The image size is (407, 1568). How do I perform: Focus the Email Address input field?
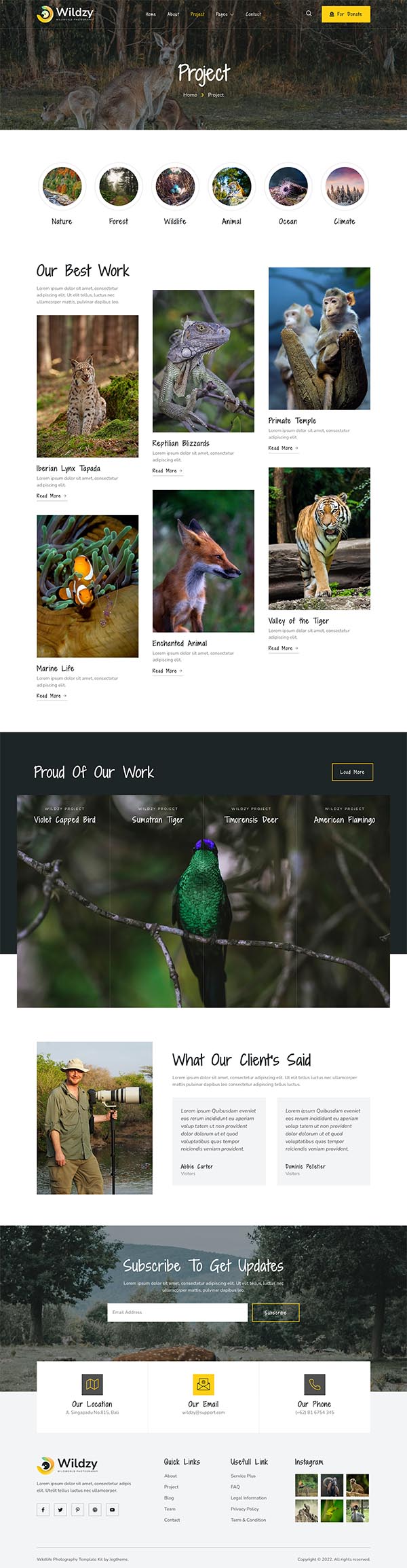(177, 1313)
